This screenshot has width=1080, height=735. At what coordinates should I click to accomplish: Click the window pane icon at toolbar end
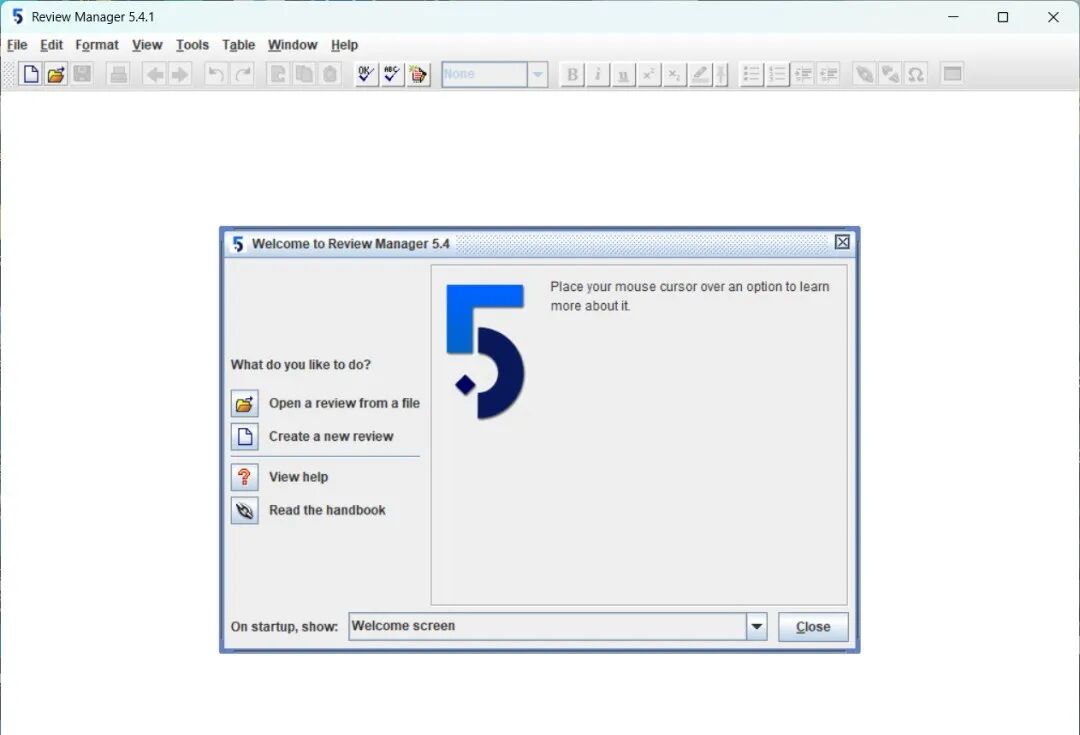pyautogui.click(x=952, y=74)
